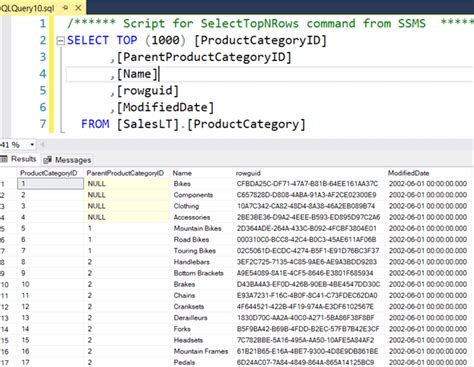
Task: Select the Chains name cell
Action: (184, 295)
